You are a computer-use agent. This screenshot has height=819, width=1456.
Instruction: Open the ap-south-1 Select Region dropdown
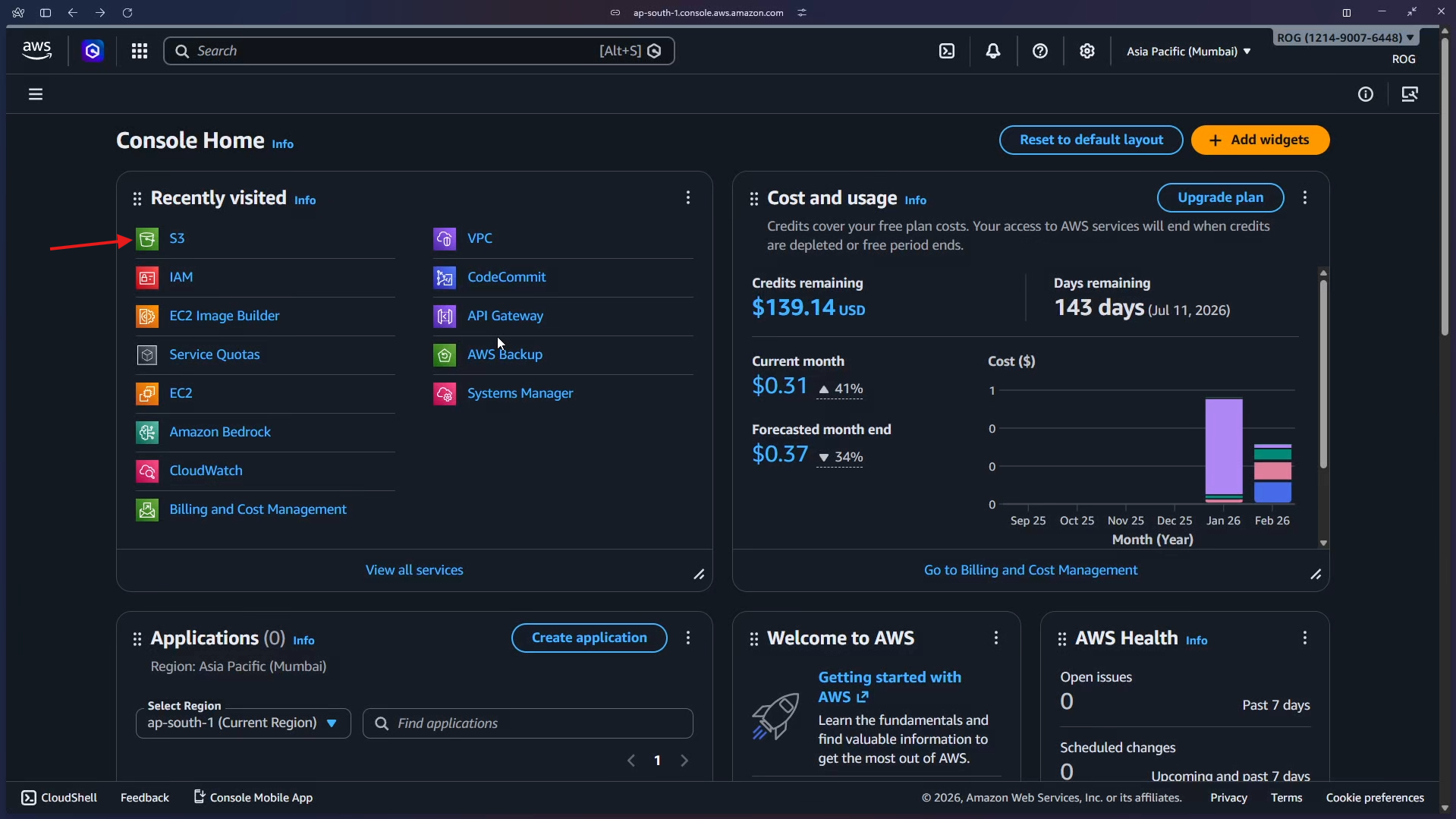[242, 723]
